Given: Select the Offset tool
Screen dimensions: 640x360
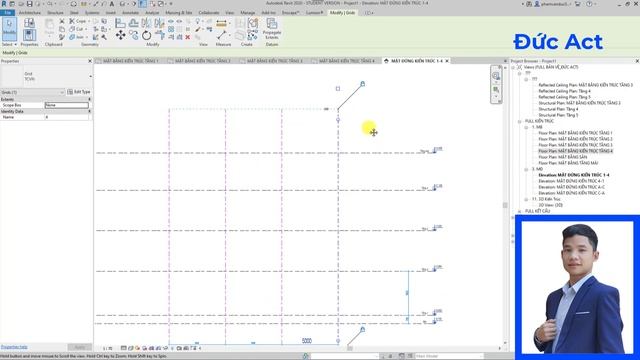Looking at the screenshot, I should click(x=133, y=23).
